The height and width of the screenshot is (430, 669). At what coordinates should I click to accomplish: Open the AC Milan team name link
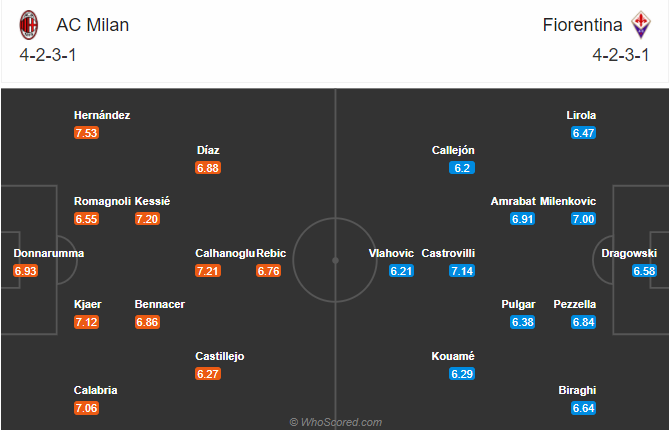91,23
